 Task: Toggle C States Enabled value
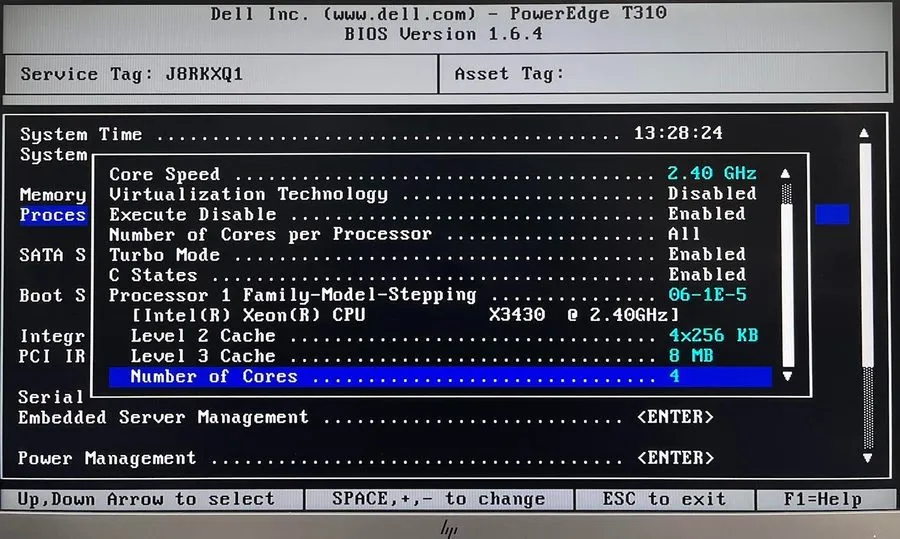pyautogui.click(x=707, y=274)
